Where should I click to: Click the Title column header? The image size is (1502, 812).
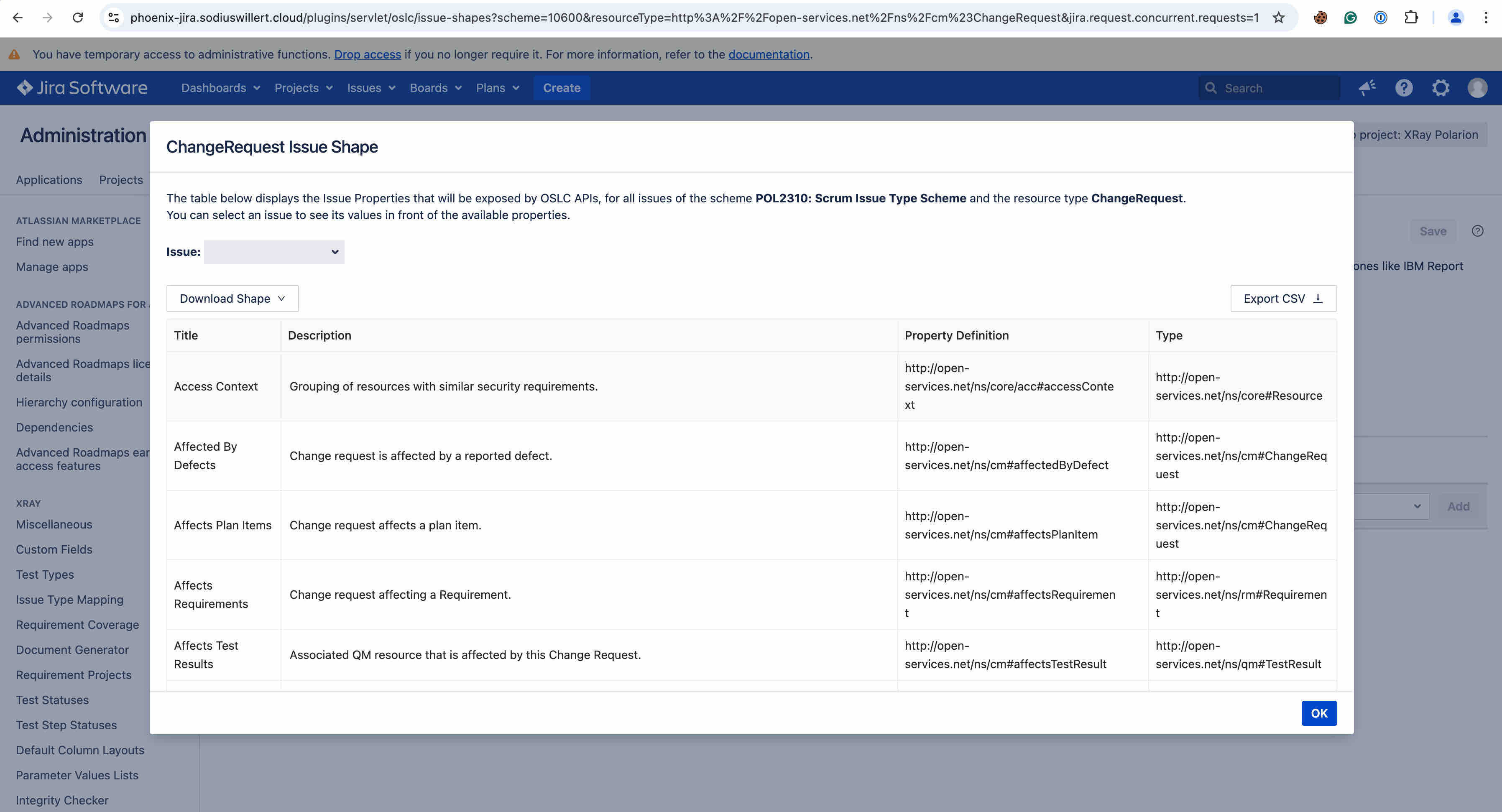(224, 335)
